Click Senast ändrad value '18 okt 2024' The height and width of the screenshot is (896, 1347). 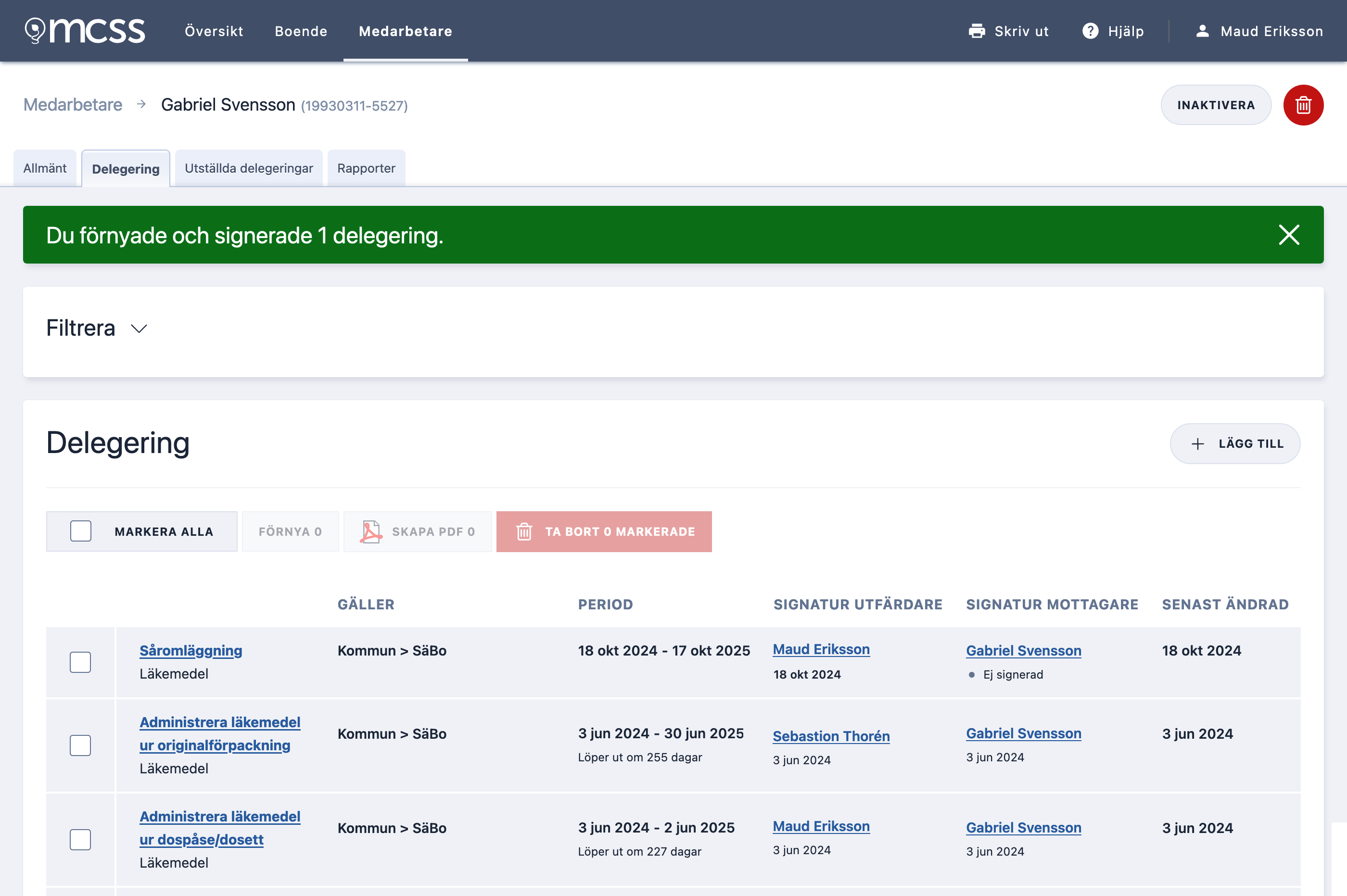(x=1201, y=651)
